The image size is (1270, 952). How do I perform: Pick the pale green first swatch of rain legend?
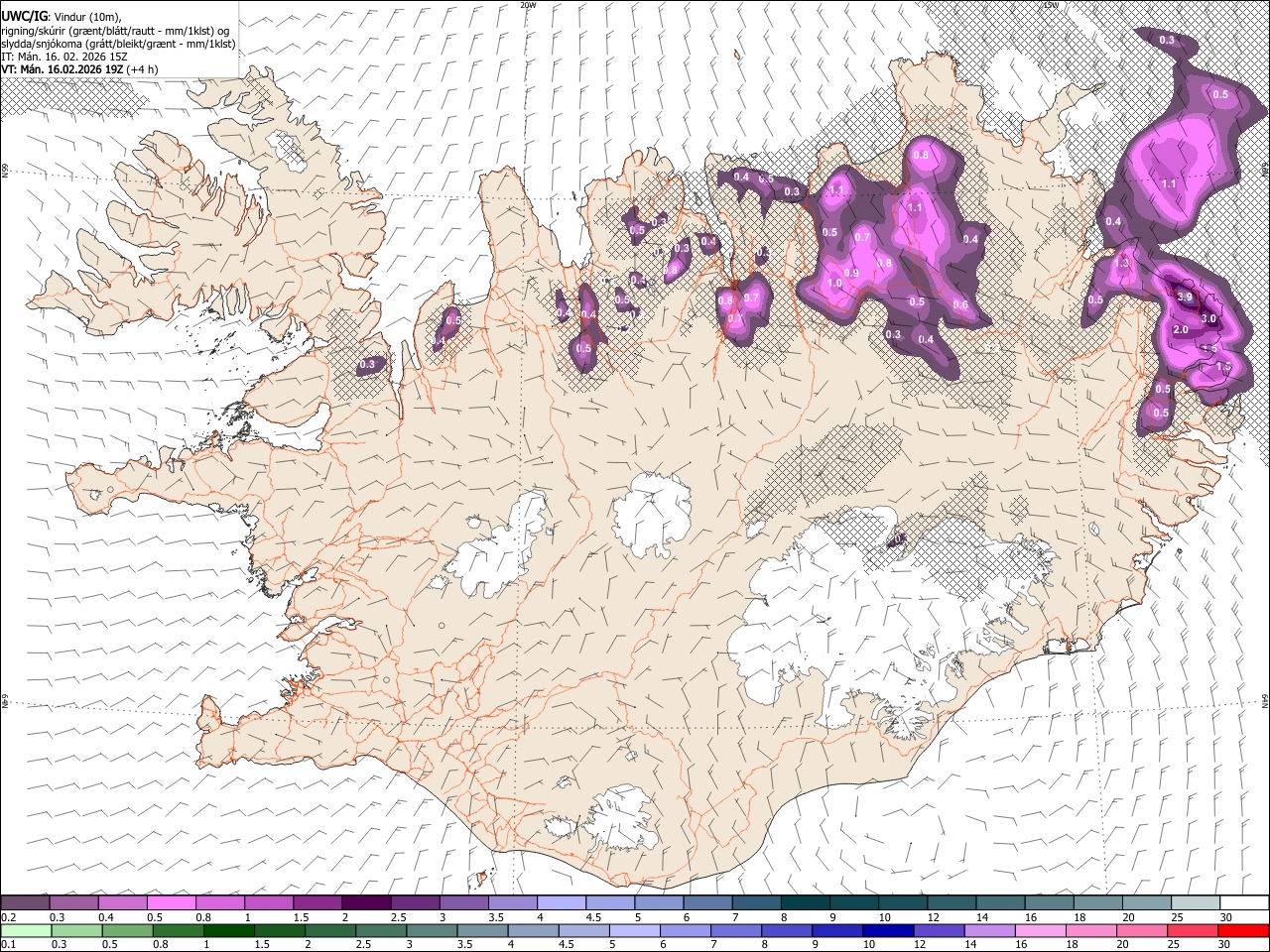[25, 930]
